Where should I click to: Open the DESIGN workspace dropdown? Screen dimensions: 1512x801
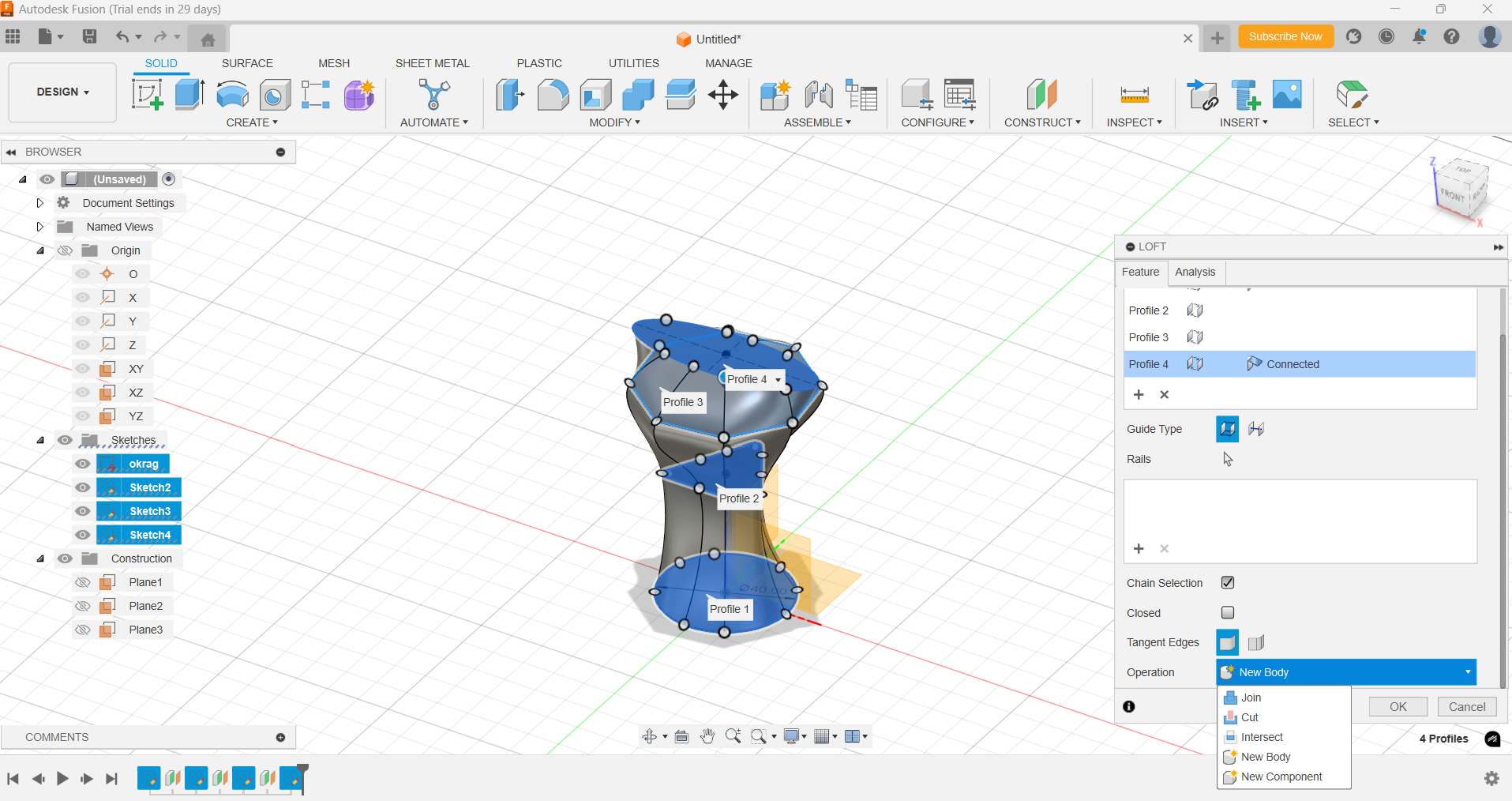click(x=62, y=92)
